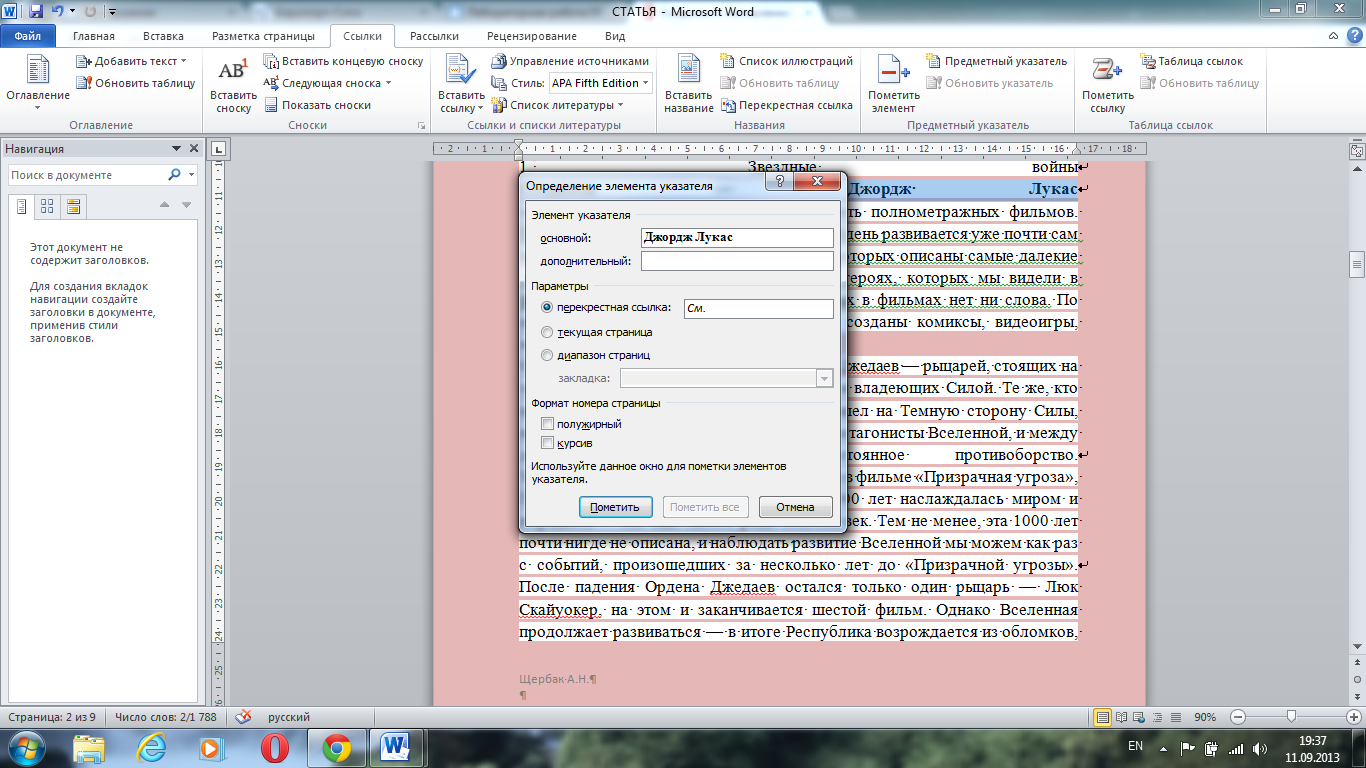Open the закладка dropdown list

tap(824, 378)
